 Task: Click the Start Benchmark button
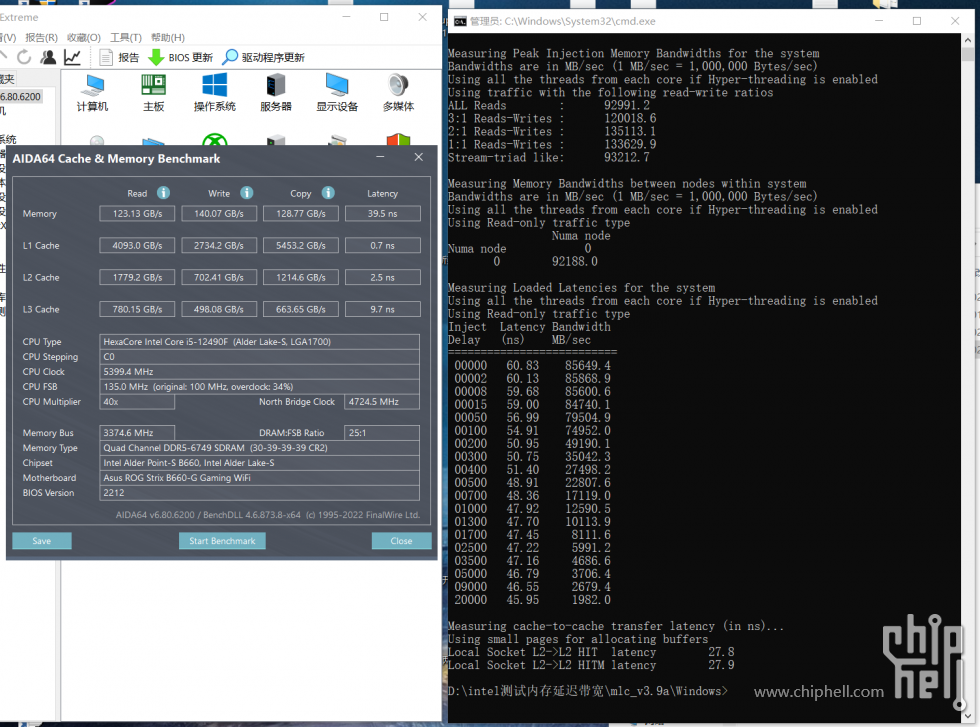pyautogui.click(x=222, y=541)
